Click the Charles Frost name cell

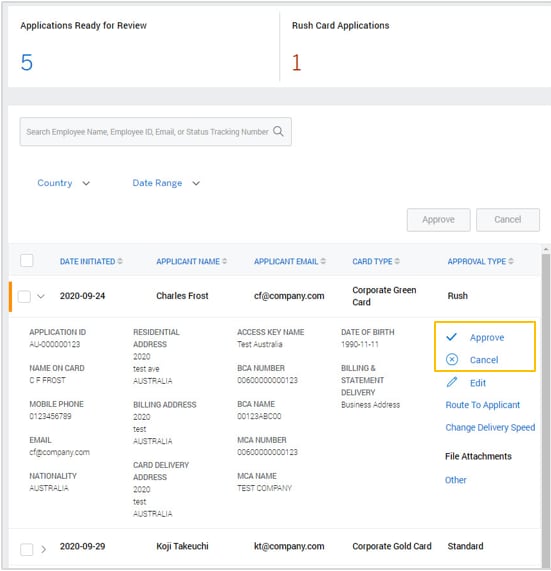[x=182, y=296]
